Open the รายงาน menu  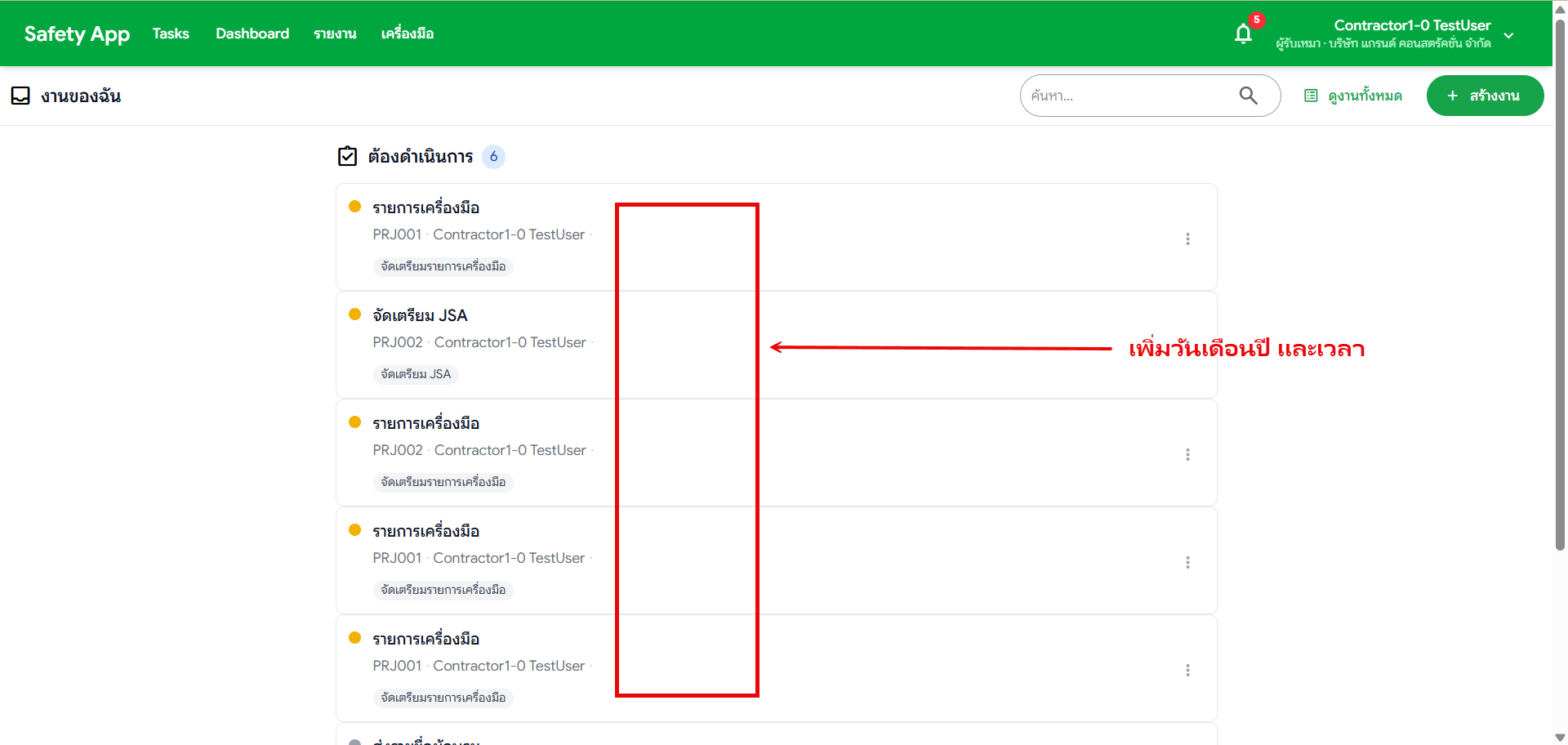tap(335, 33)
